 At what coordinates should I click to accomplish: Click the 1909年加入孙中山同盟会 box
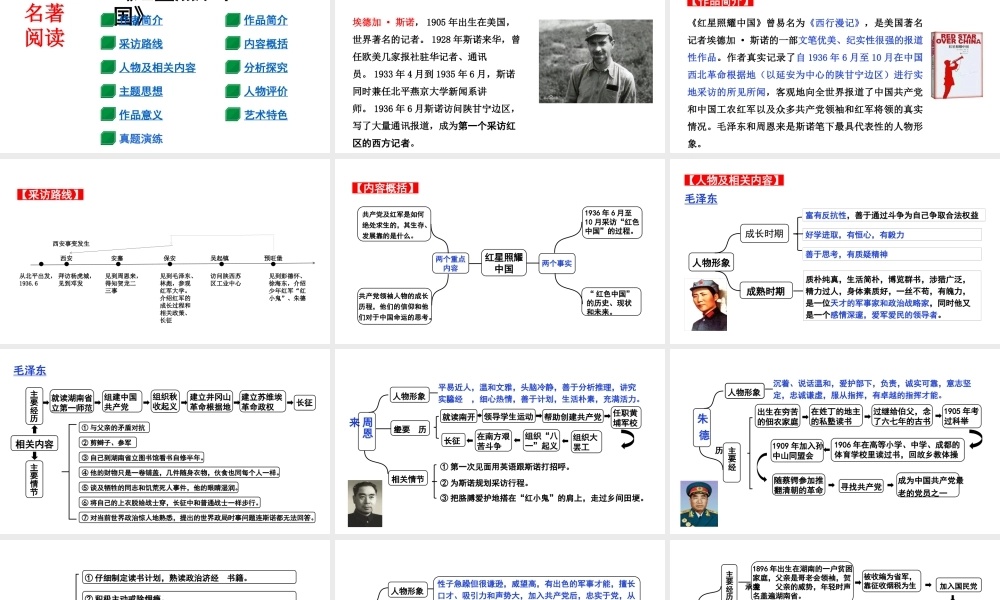pos(797,450)
